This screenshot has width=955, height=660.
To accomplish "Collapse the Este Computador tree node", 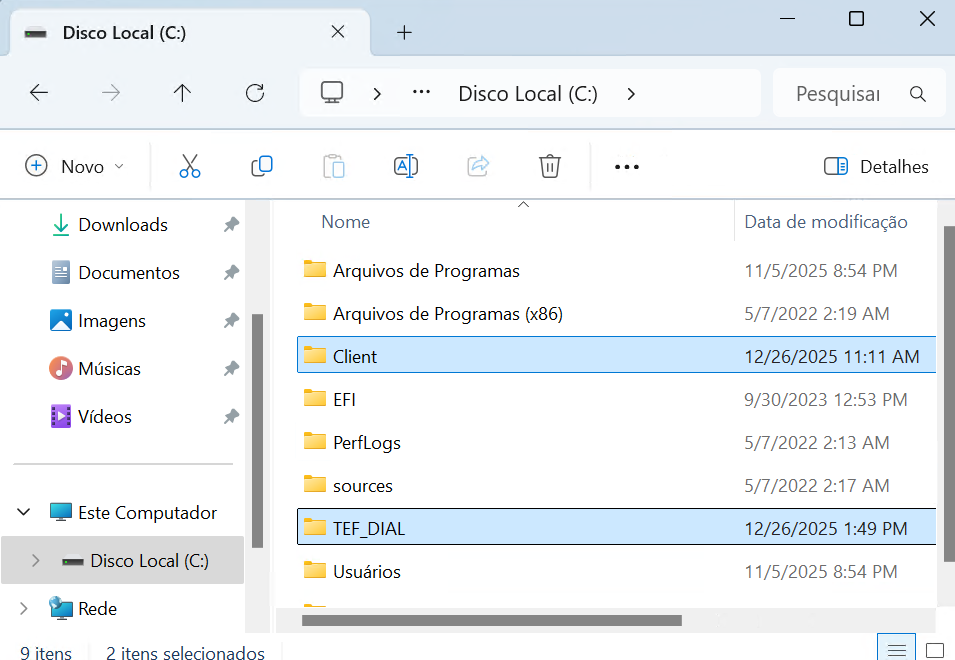I will [24, 512].
